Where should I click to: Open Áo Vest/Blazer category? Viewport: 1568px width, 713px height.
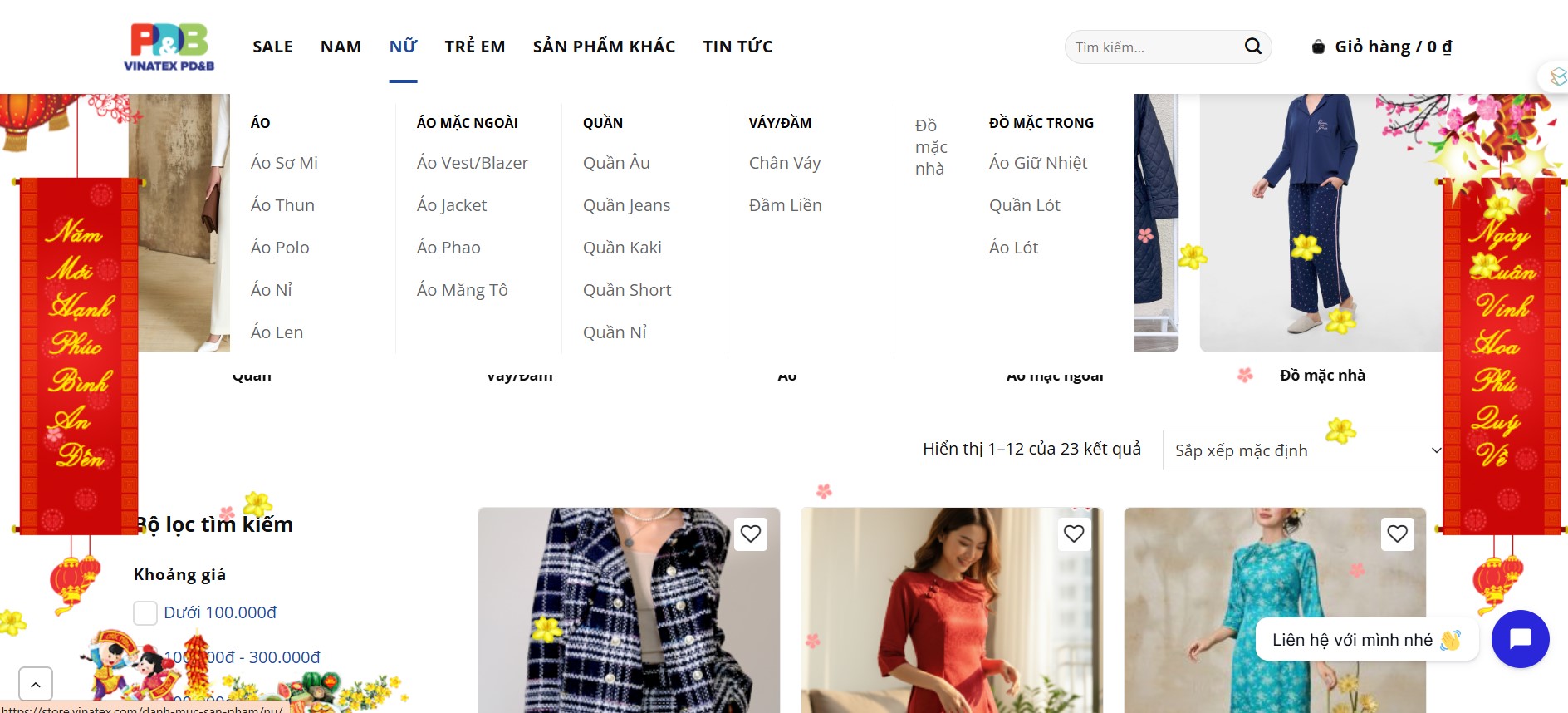[x=473, y=163]
